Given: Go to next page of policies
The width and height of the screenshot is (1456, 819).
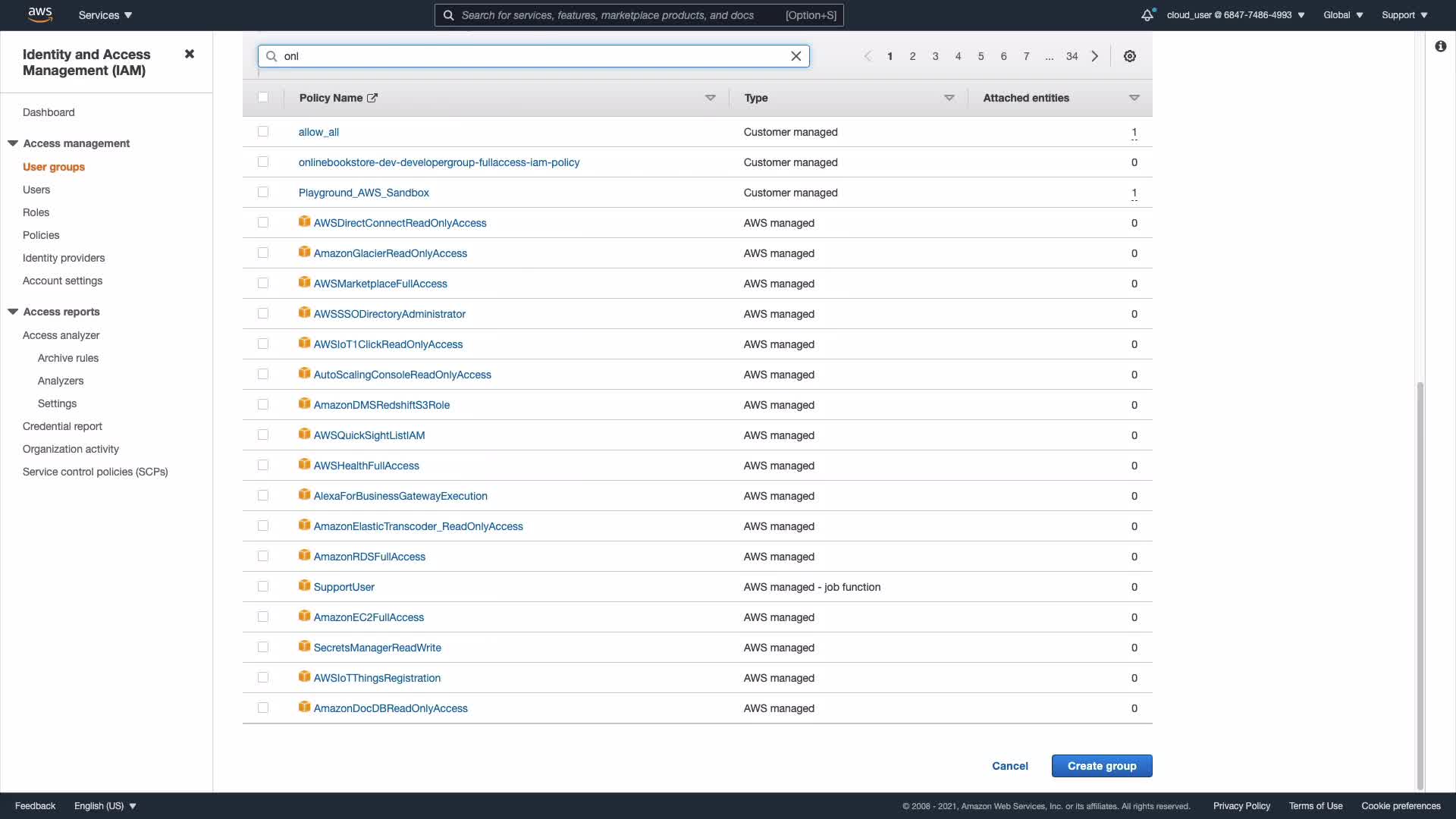Looking at the screenshot, I should (x=1094, y=56).
